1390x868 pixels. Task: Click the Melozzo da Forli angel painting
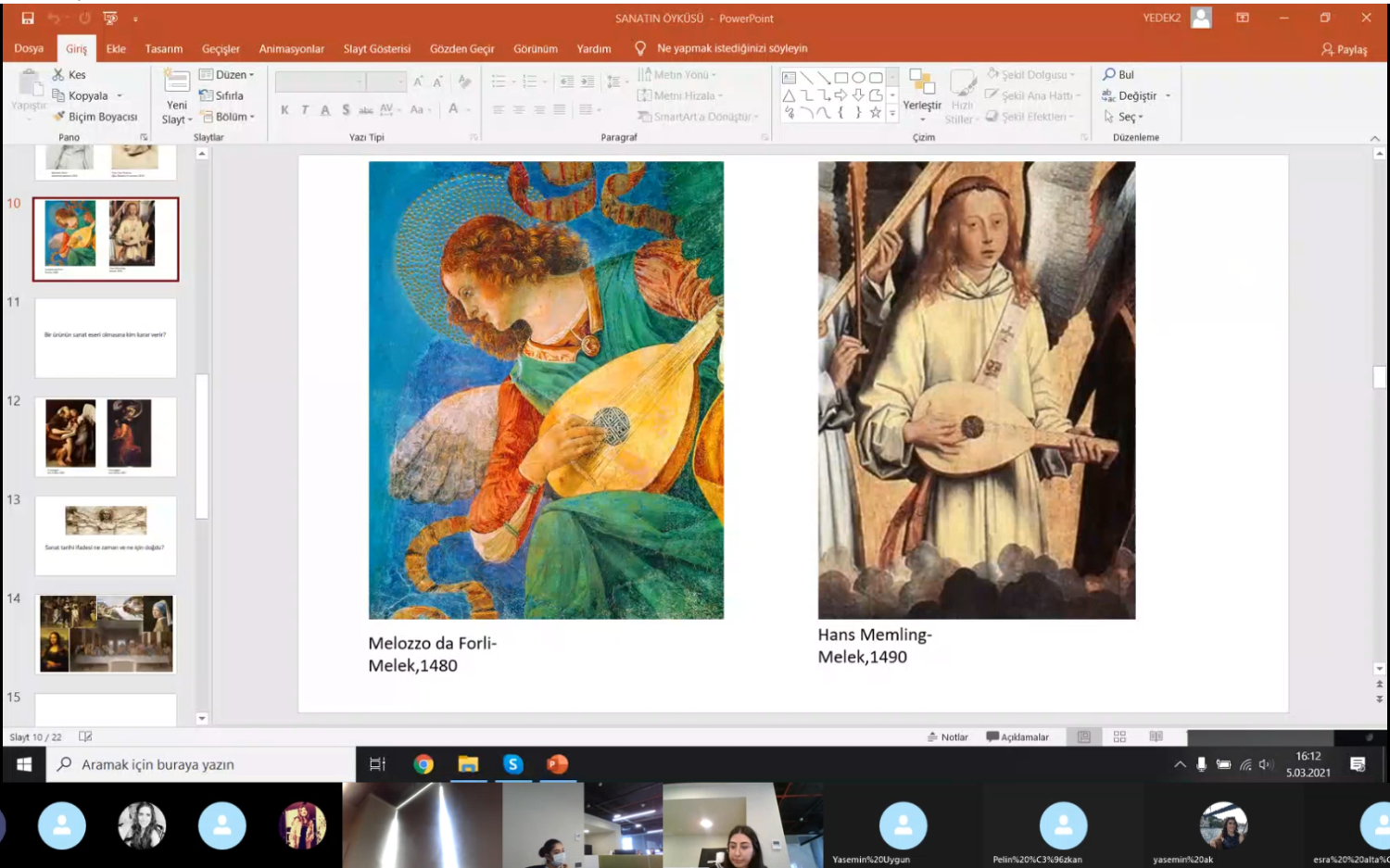546,390
